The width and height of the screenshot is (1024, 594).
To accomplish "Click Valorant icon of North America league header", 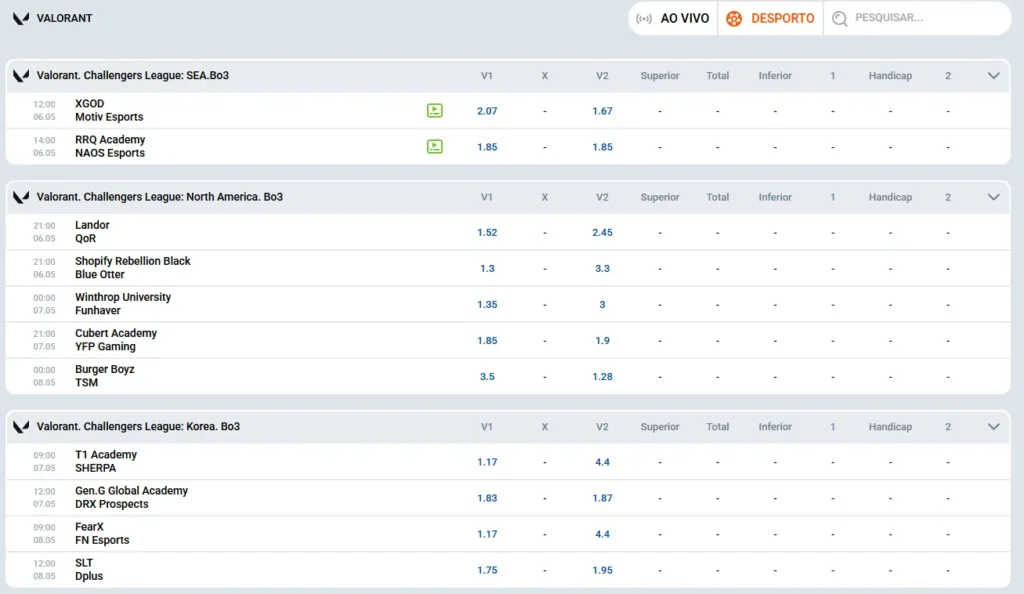I will point(21,197).
